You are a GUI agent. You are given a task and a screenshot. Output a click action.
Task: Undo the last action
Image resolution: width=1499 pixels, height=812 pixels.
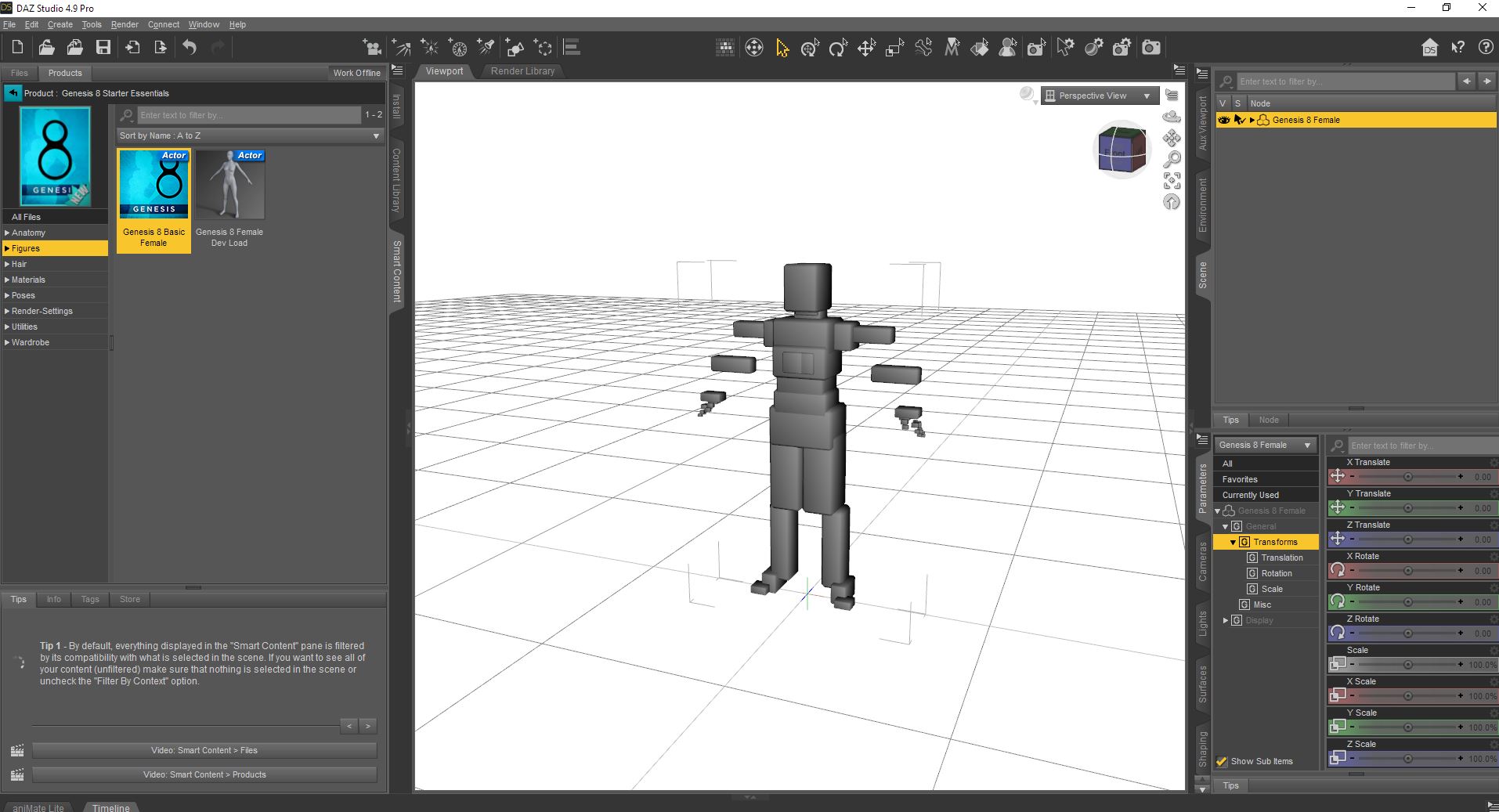coord(190,47)
